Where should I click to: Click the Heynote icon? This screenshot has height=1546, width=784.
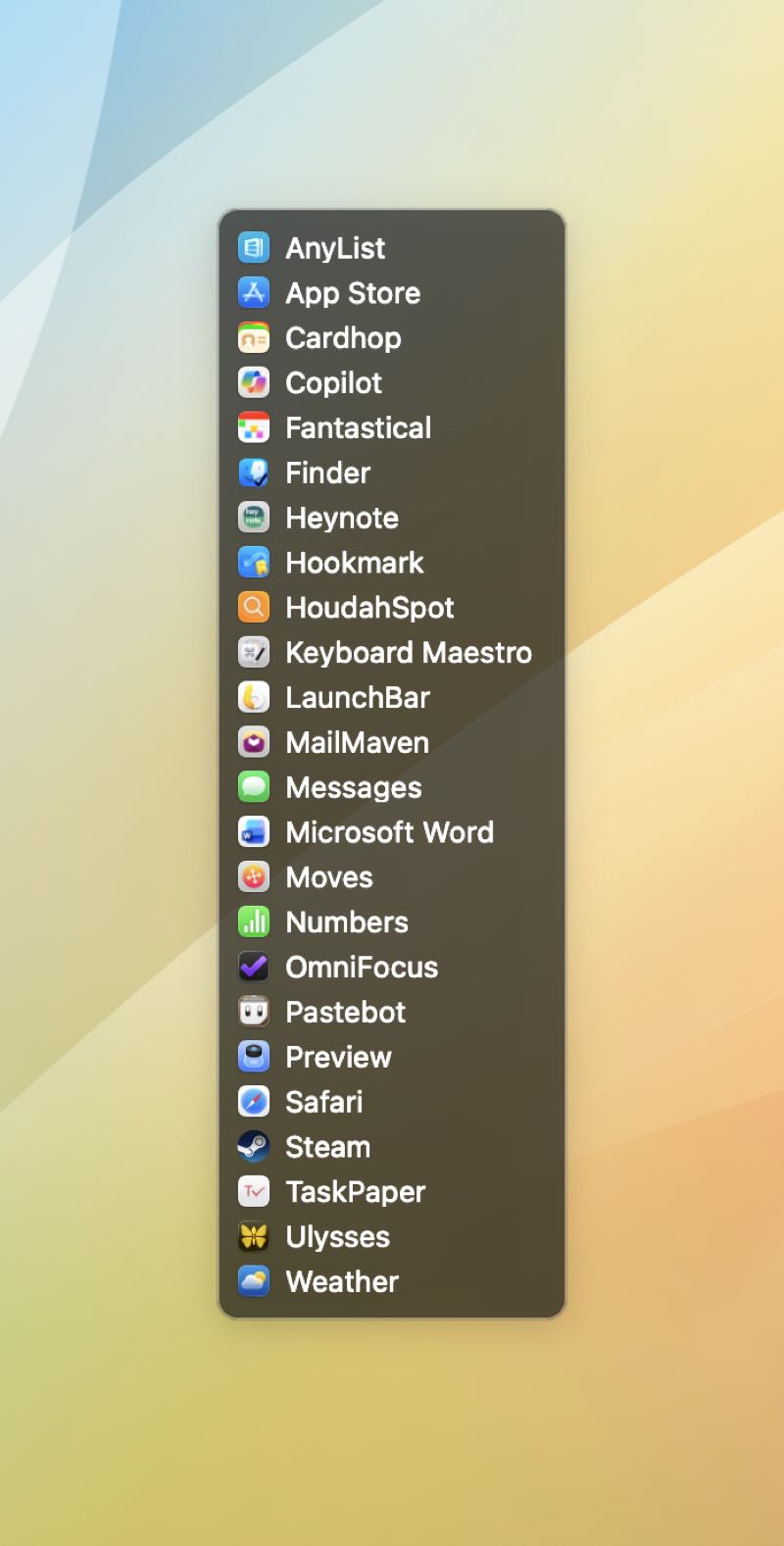[x=254, y=518]
